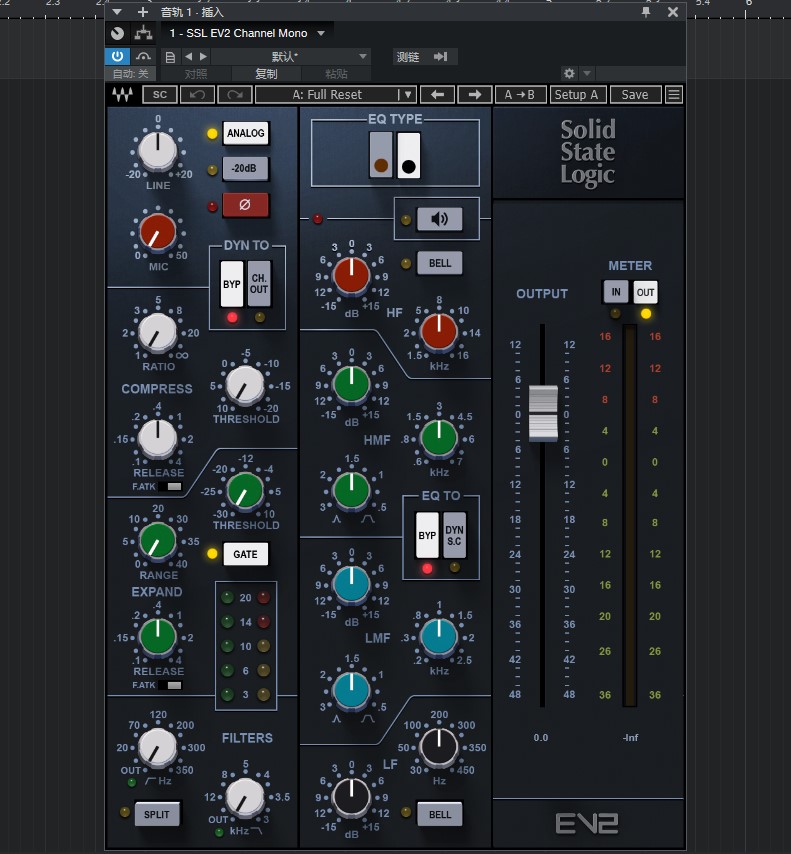This screenshot has height=854, width=791.
Task: Click the 测链 sidechain label
Action: coord(408,57)
